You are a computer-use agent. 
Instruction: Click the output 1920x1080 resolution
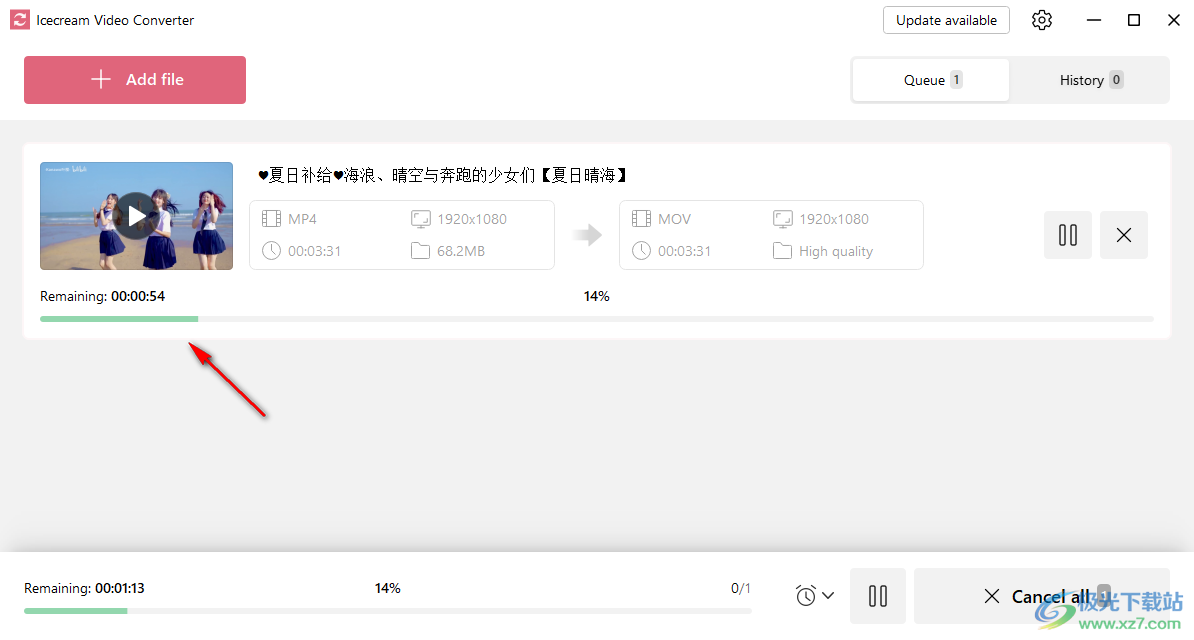coord(834,219)
